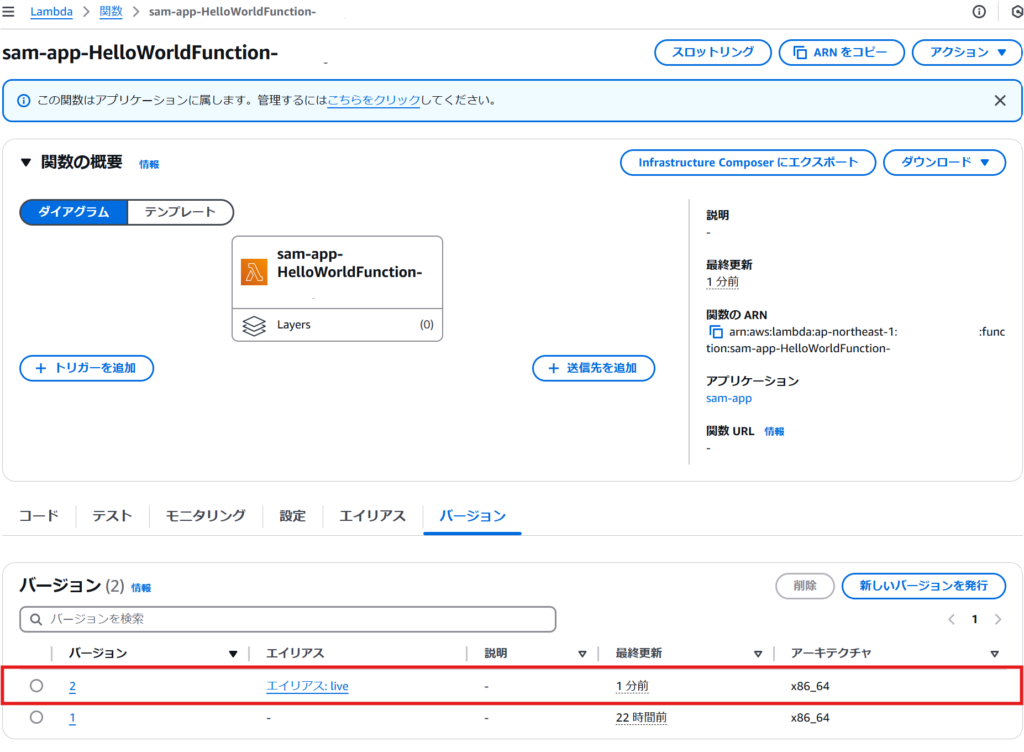
Task: Focus the バージョンを検索 search field
Action: [288, 619]
